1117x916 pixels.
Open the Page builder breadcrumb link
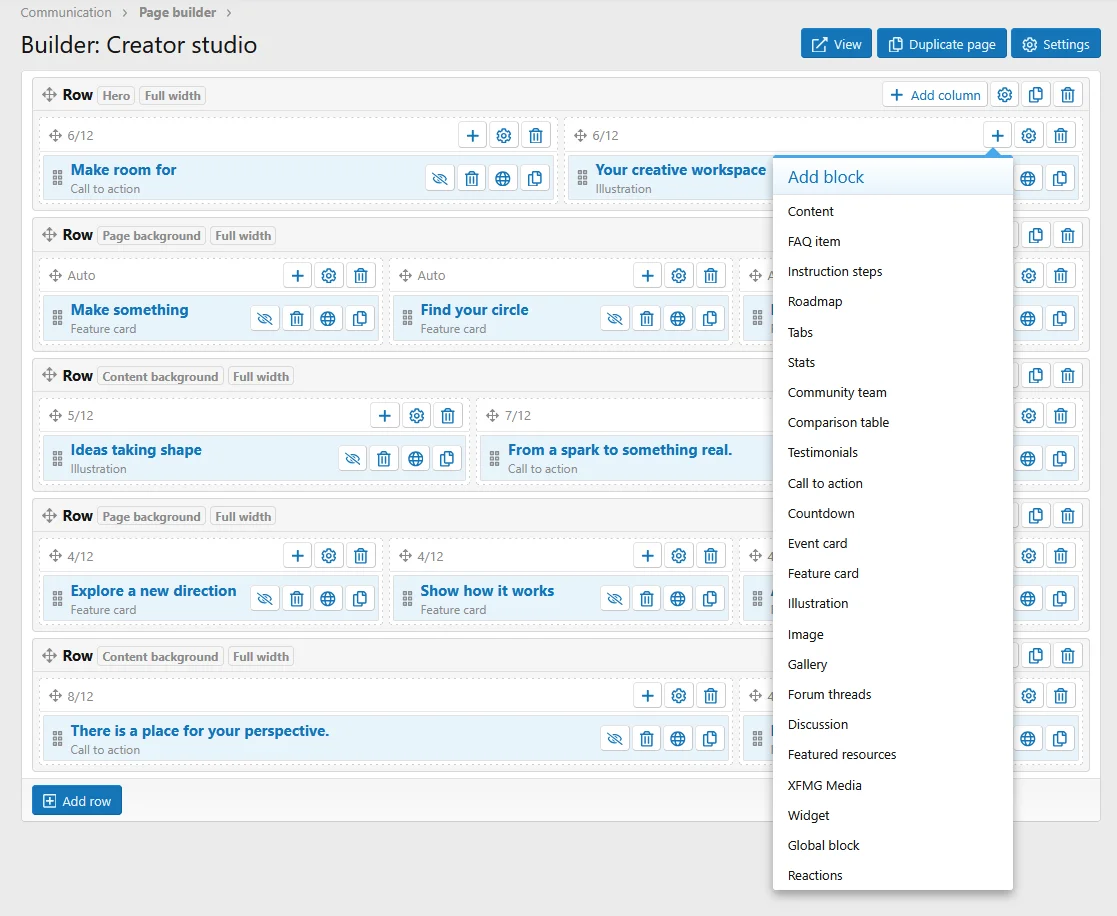[x=177, y=12]
